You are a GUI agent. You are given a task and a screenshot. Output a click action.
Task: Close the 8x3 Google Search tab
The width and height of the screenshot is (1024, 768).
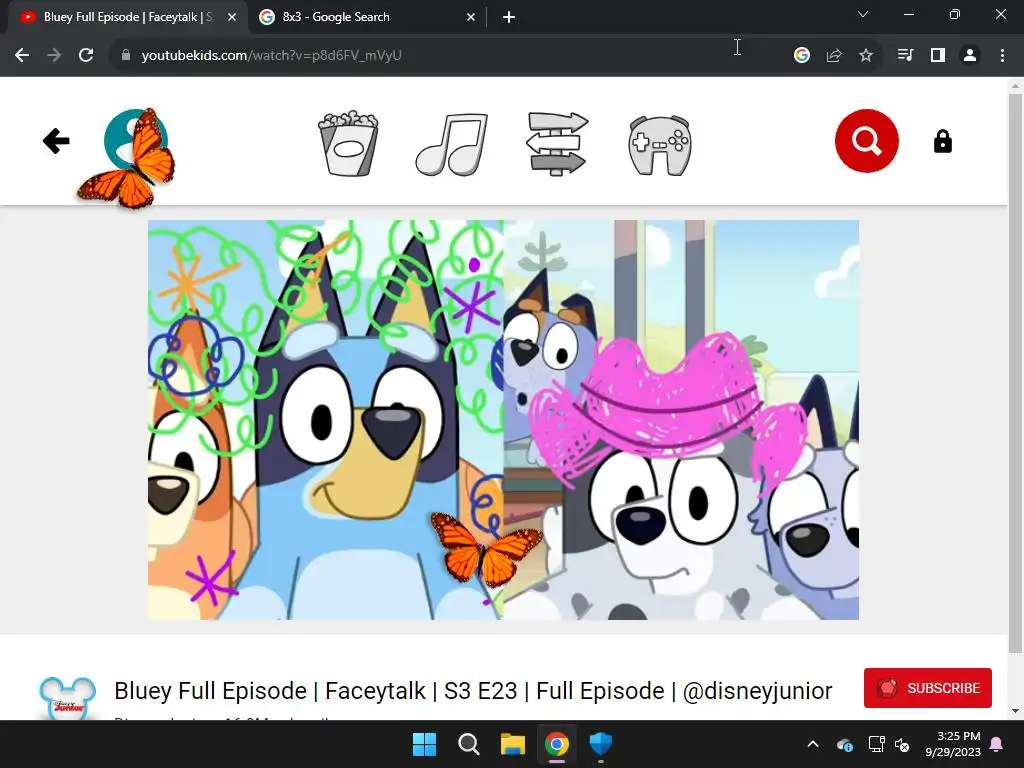tap(471, 17)
